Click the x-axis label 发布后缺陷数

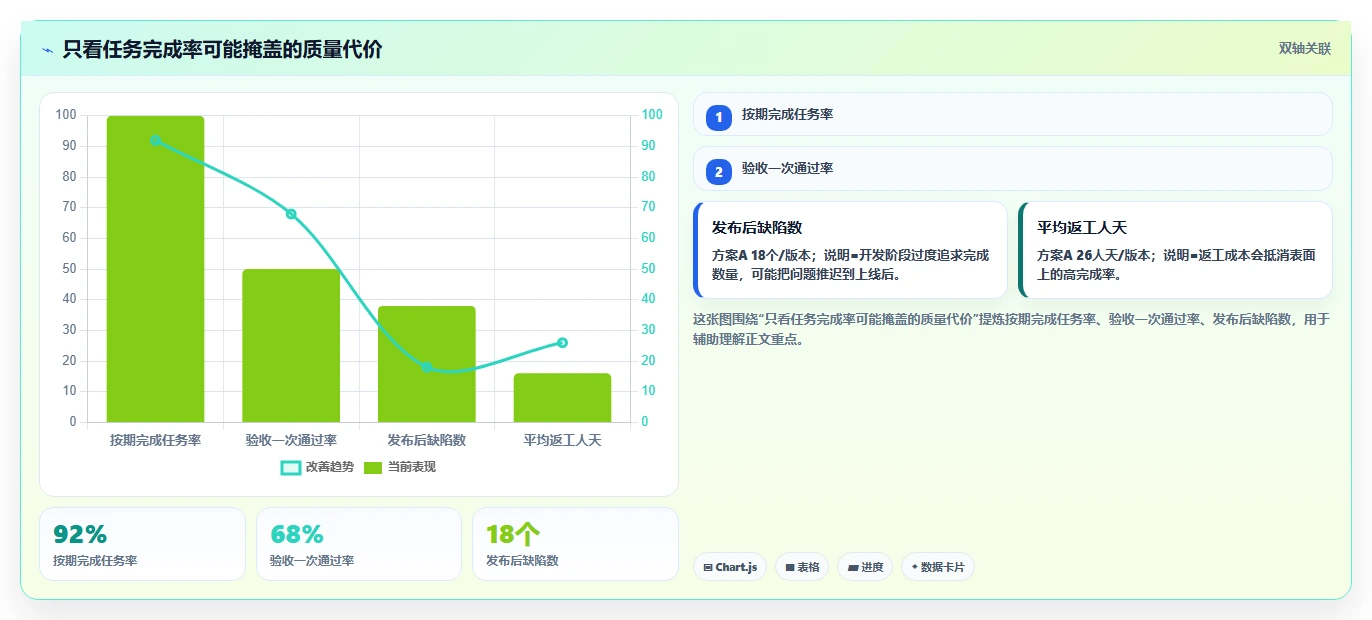pos(427,440)
